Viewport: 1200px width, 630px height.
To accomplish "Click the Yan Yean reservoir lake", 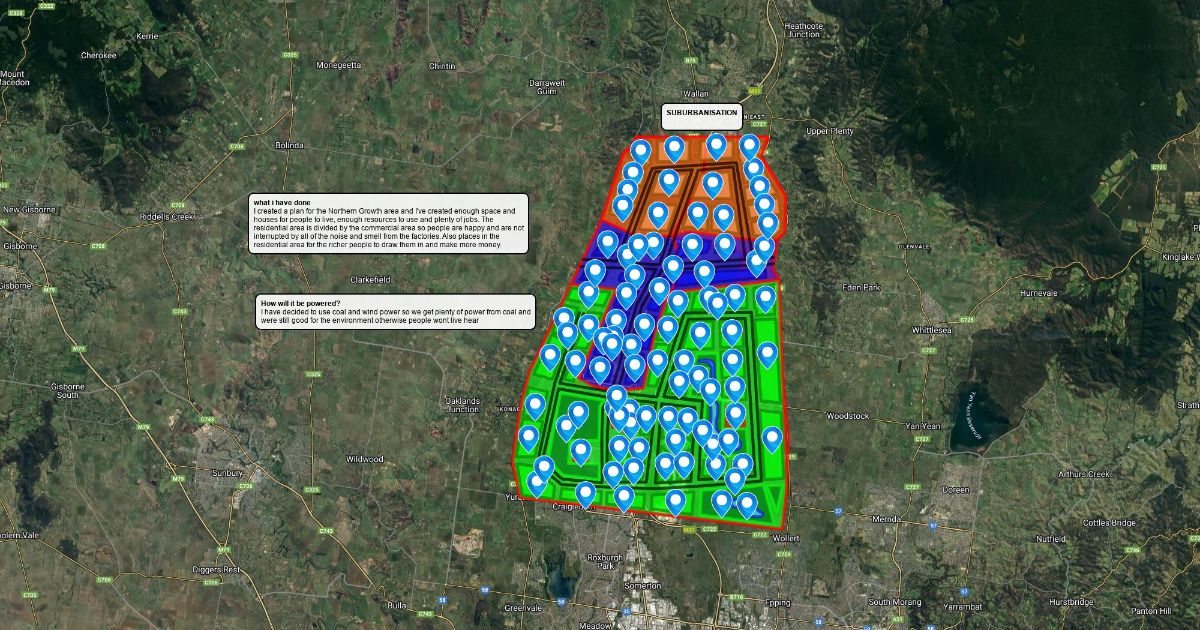I will coord(969,420).
